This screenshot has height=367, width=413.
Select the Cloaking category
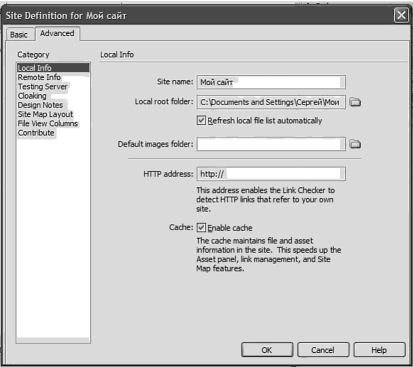[x=53, y=96]
